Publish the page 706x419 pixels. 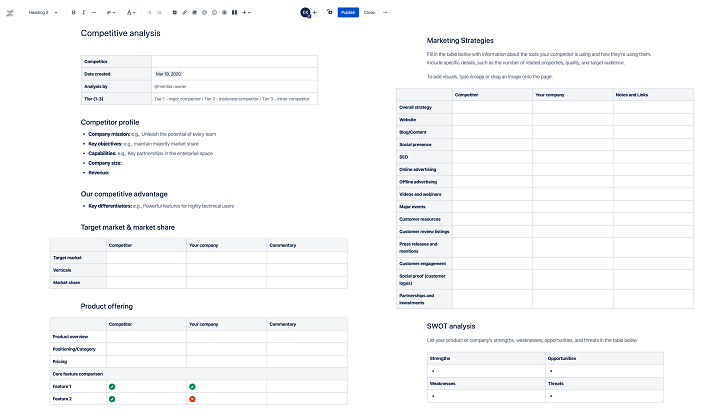(347, 12)
